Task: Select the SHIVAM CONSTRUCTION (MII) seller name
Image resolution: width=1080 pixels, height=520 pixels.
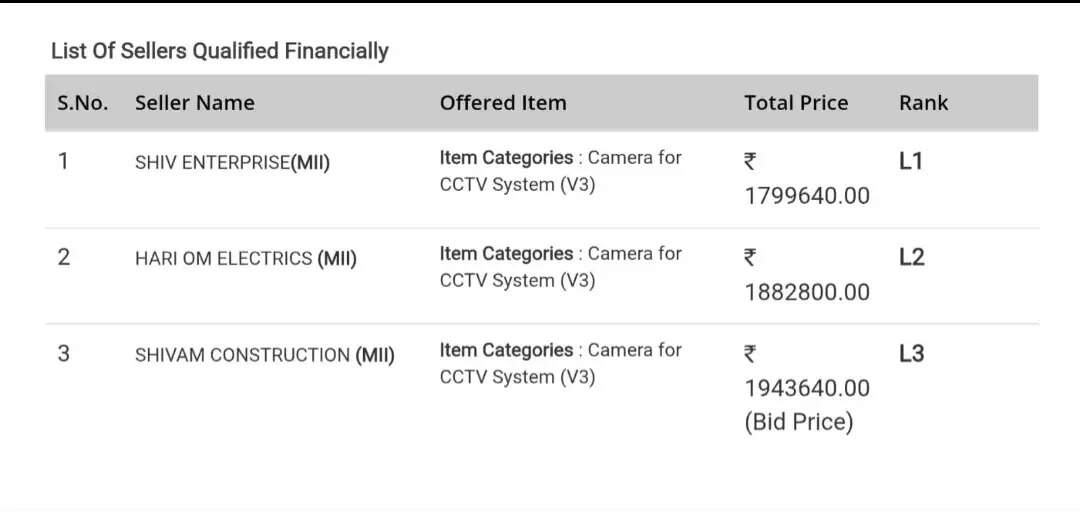Action: 265,355
